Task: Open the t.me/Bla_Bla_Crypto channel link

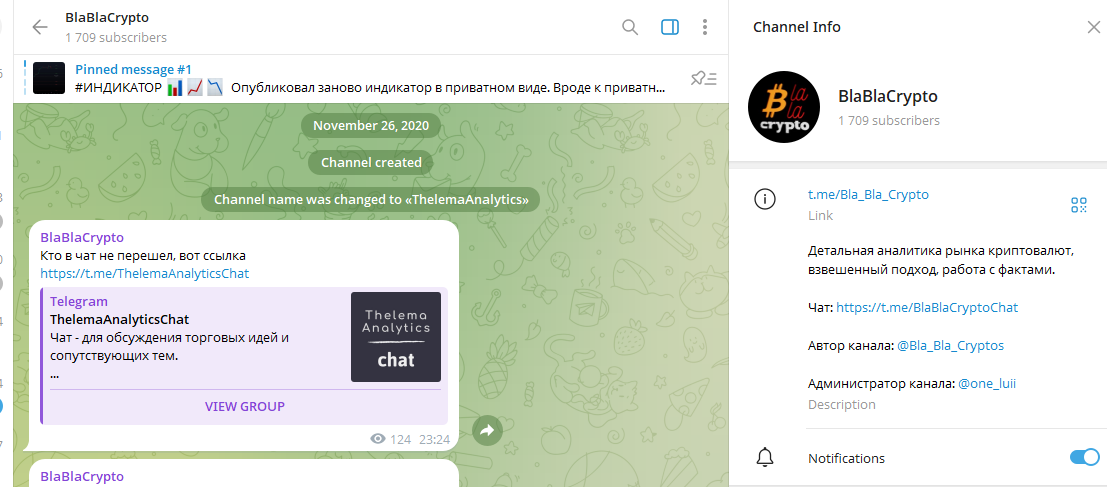Action: (868, 195)
